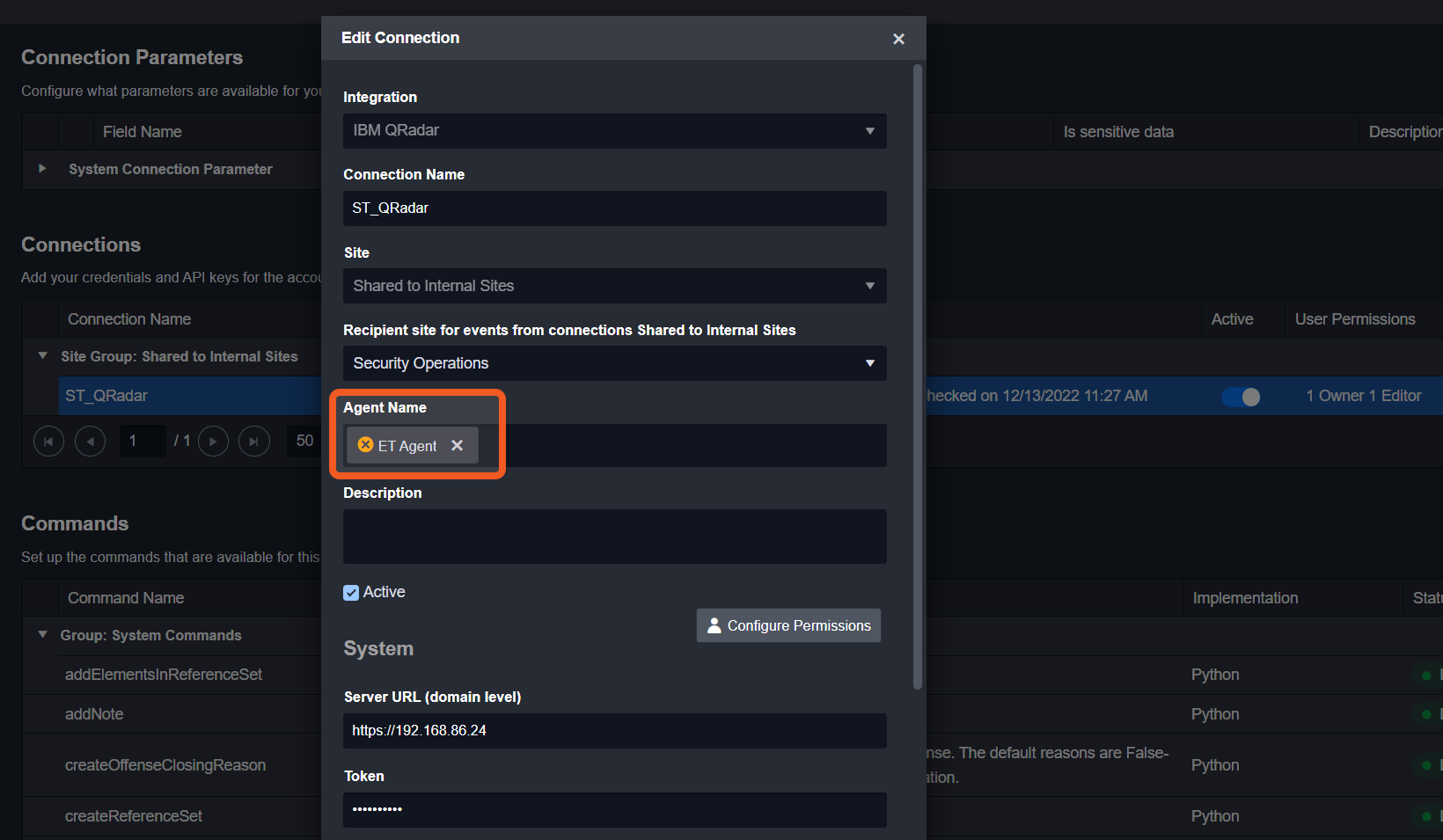Image resolution: width=1443 pixels, height=840 pixels.
Task: Click the Connection Name input field
Action: [x=614, y=208]
